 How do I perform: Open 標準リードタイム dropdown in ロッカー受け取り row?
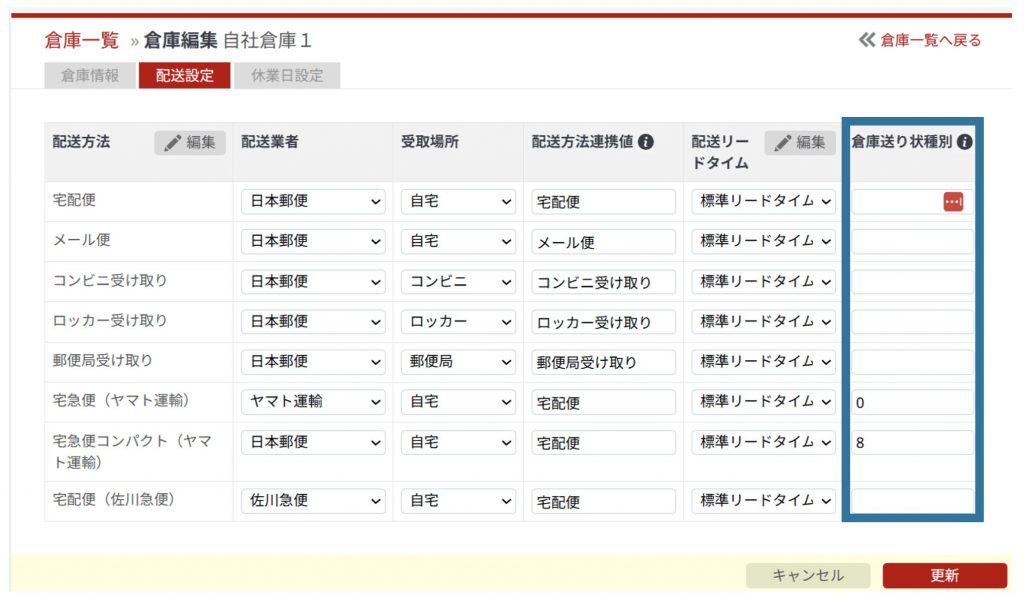pyautogui.click(x=763, y=322)
